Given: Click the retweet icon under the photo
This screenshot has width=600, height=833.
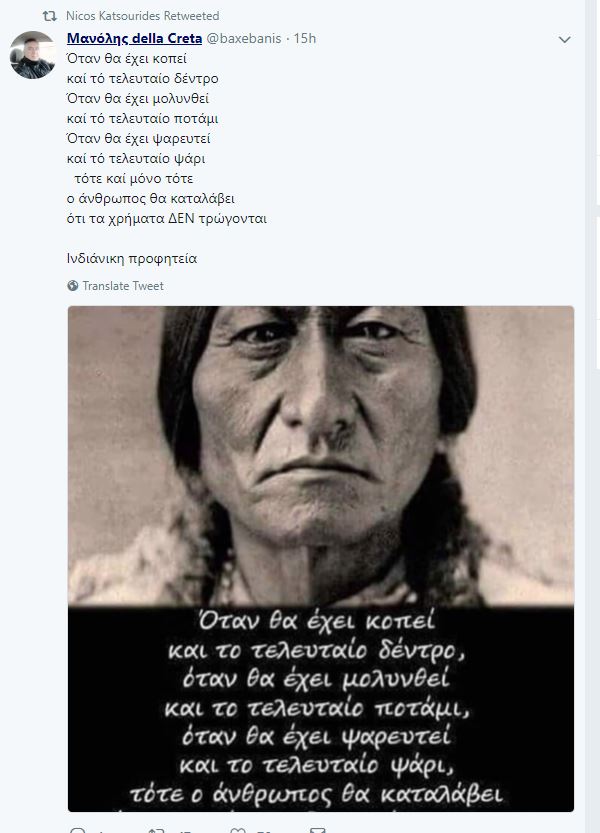Looking at the screenshot, I should tap(156, 830).
